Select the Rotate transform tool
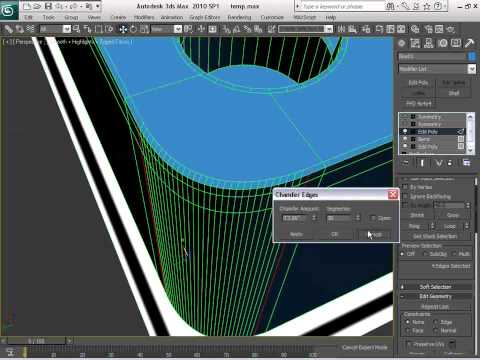Image resolution: width=480 pixels, height=360 pixels. pos(133,29)
